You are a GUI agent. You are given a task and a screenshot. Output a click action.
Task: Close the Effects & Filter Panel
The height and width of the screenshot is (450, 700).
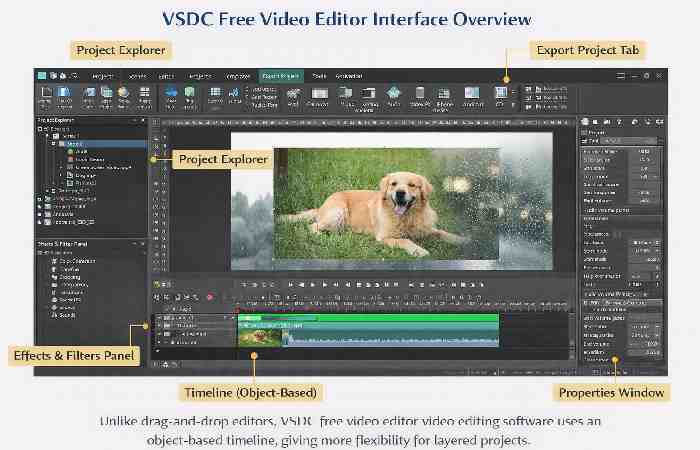(x=143, y=244)
